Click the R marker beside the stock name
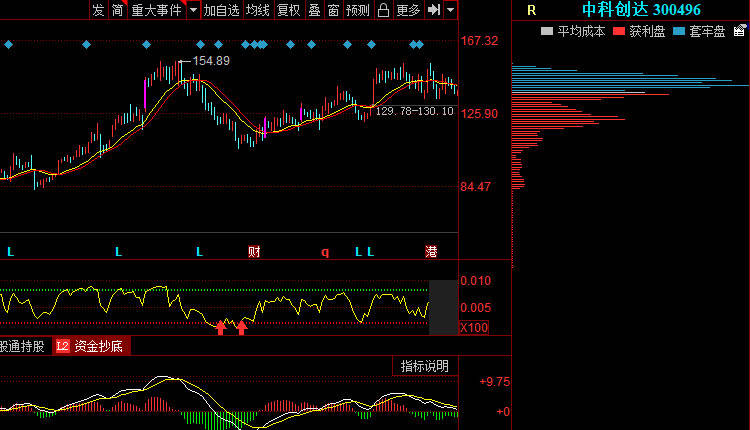Viewport: 750px width, 430px height. (x=531, y=10)
